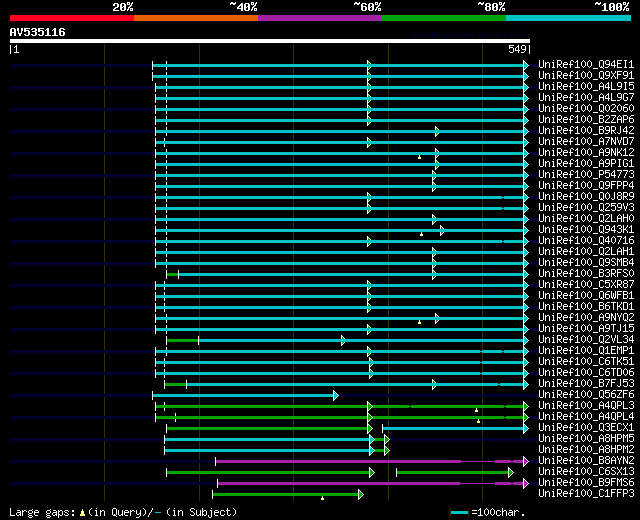This screenshot has height=520, width=640.
Task: Select the UniRef100_Q9FPP4 label
Action: pyautogui.click(x=586, y=186)
